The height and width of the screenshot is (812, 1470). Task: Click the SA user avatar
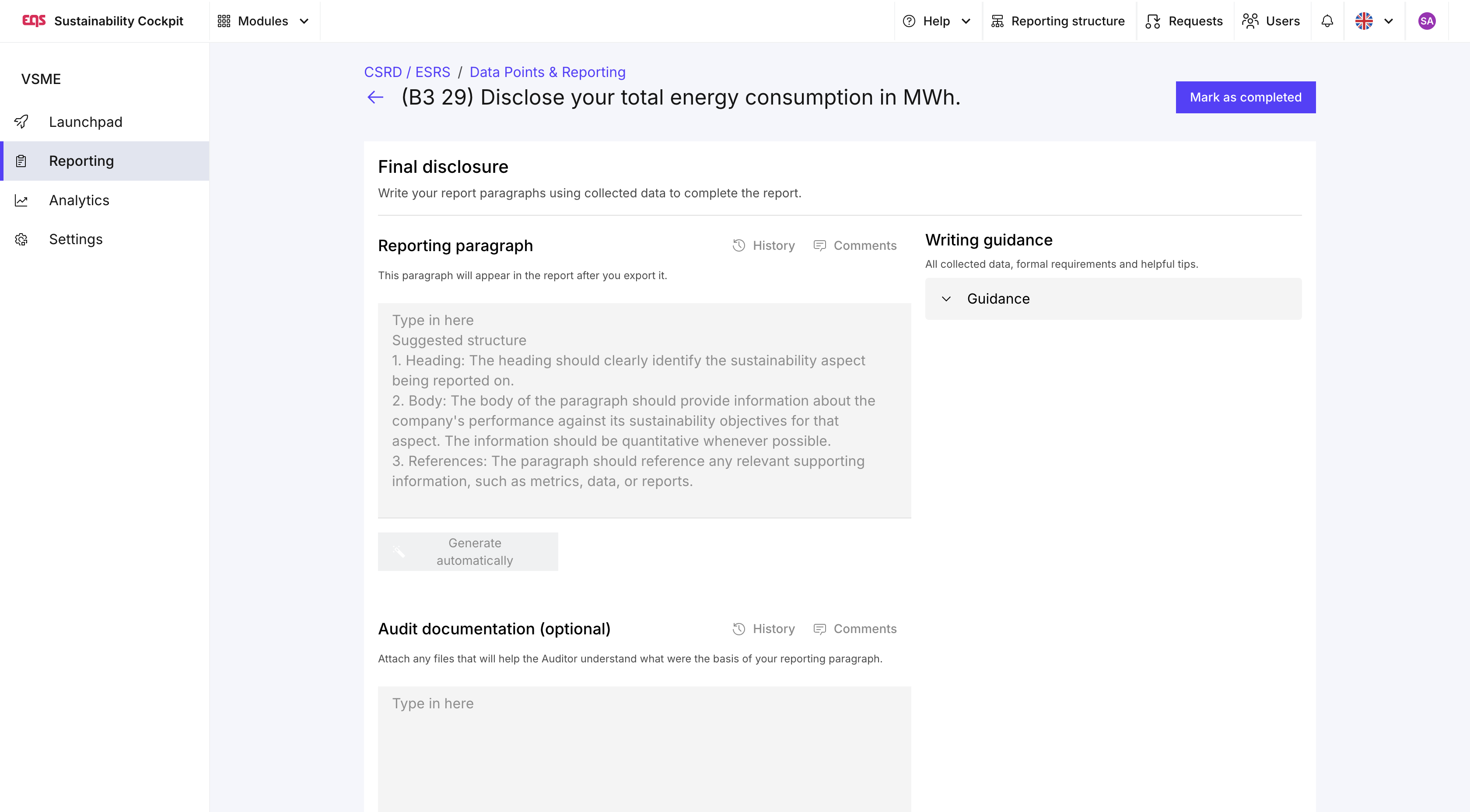1427,21
